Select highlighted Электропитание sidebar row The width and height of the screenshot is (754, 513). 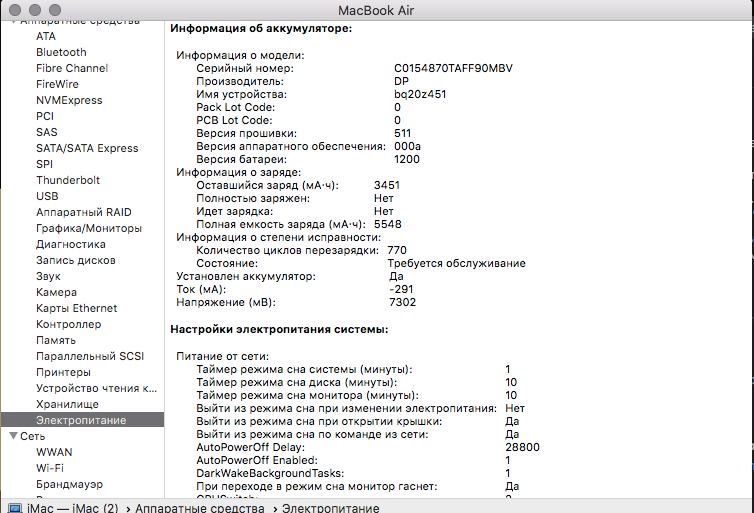pyautogui.click(x=82, y=420)
